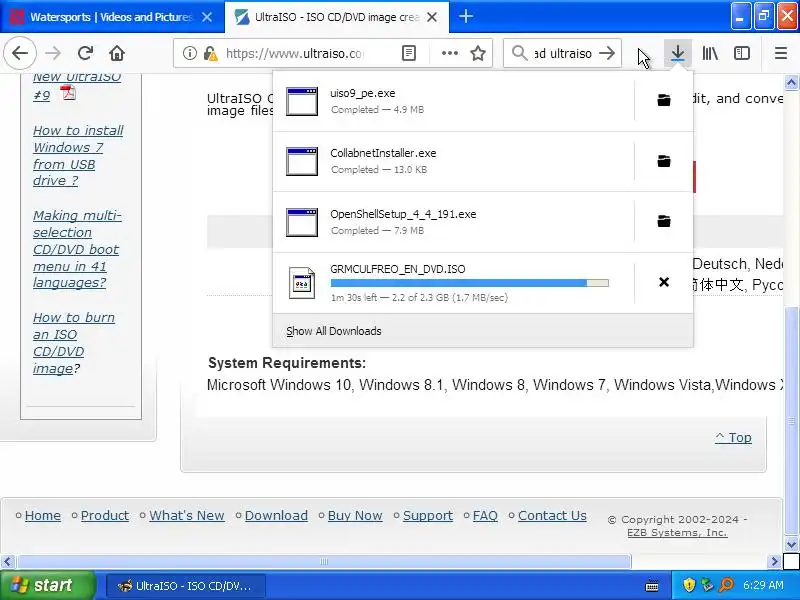
Task: Click the horizontal scrollbar left arrow
Action: pyautogui.click(x=7, y=562)
